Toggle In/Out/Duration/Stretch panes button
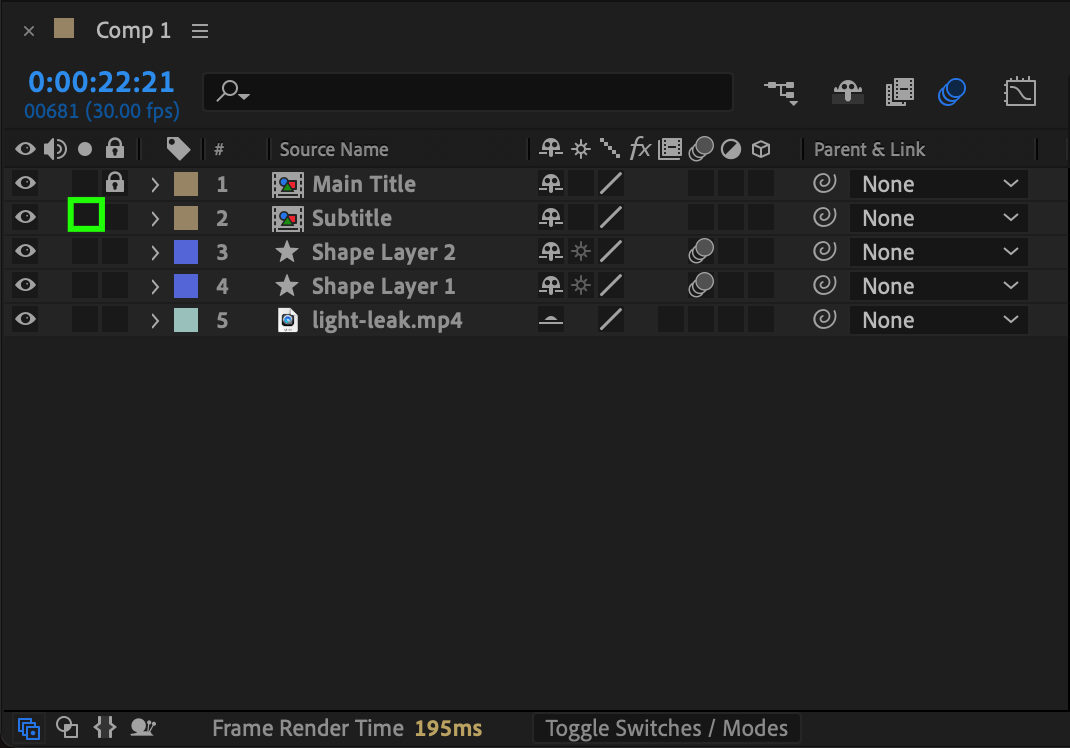The width and height of the screenshot is (1070, 748). point(104,728)
